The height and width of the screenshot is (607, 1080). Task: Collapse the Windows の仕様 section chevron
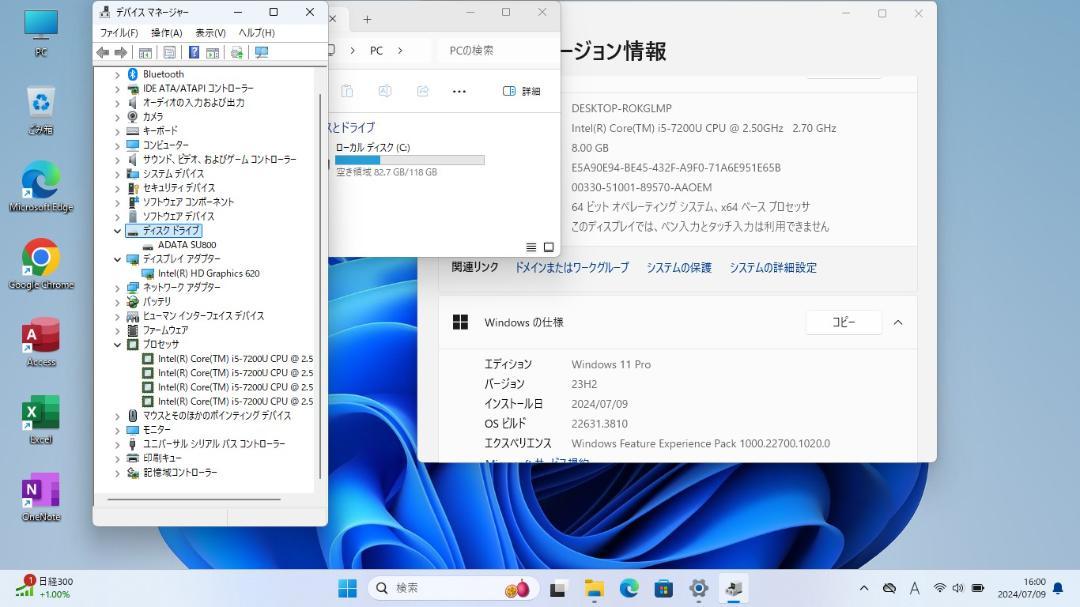click(898, 322)
